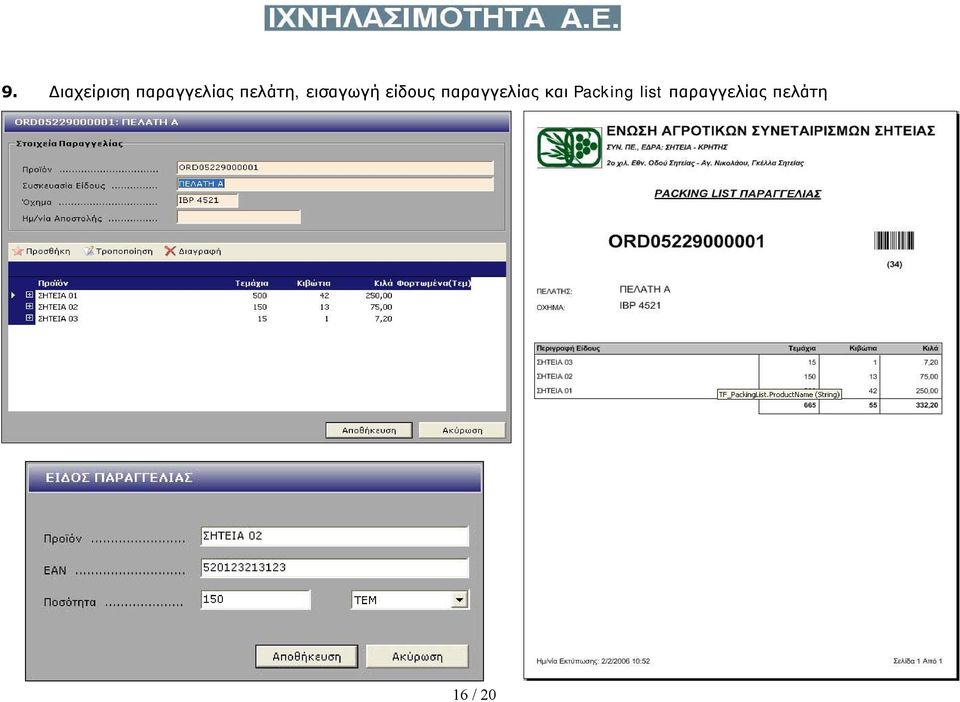Click the Τεμάχια column header in grid

pyautogui.click(x=252, y=283)
